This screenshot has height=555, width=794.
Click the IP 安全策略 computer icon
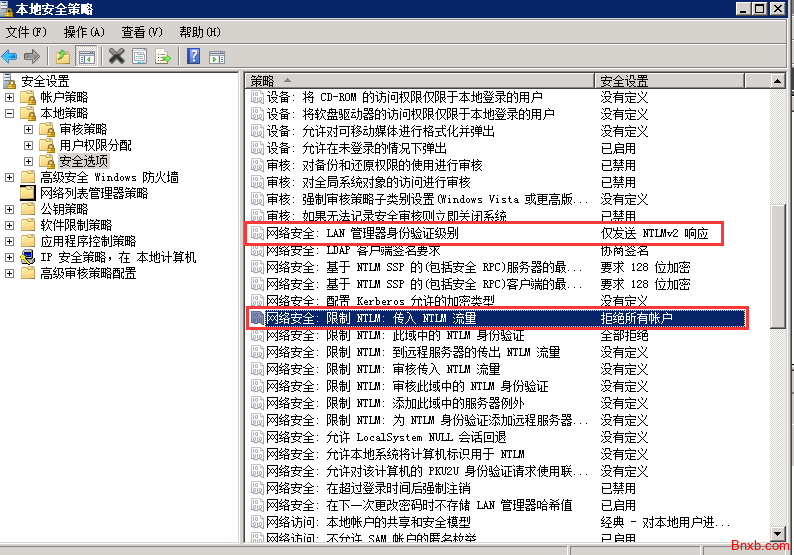click(x=27, y=257)
